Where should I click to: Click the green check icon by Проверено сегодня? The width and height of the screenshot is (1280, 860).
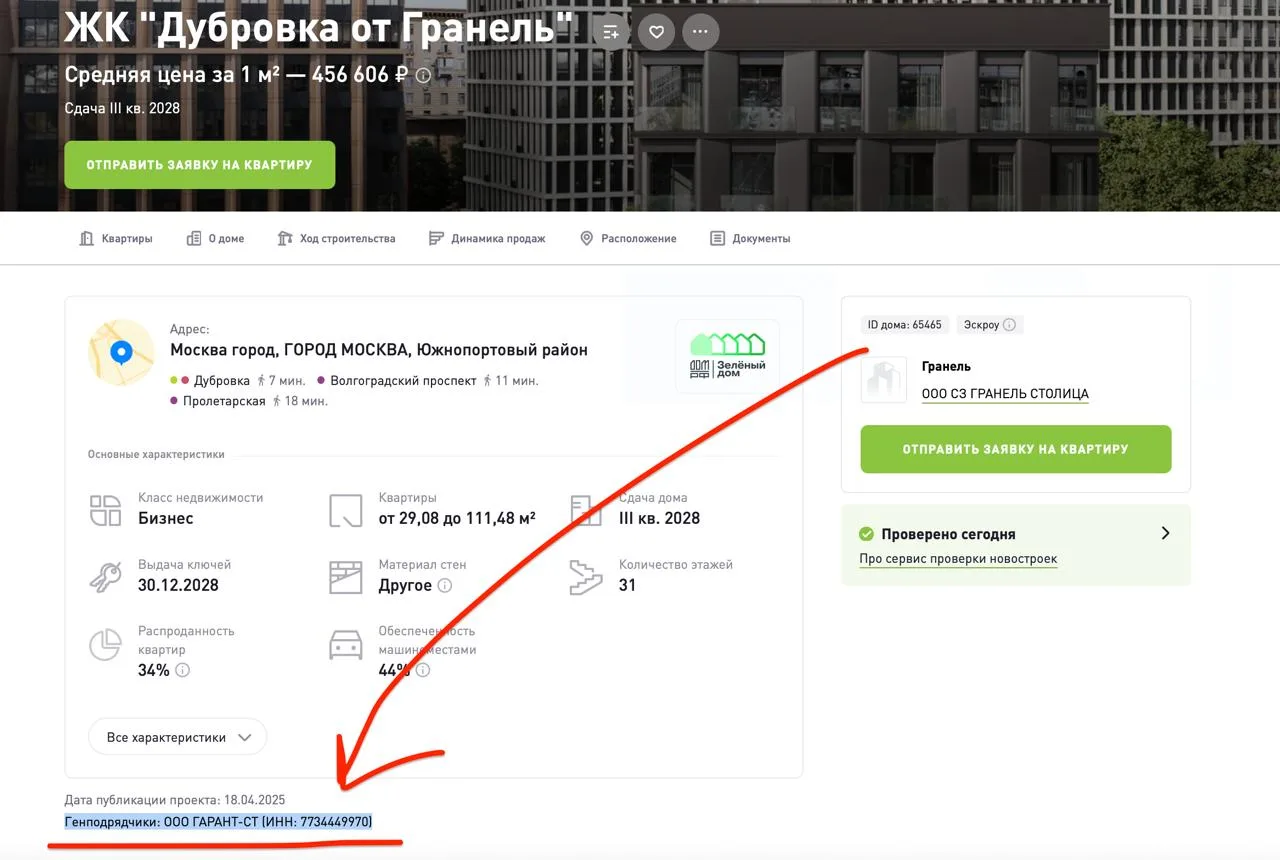(866, 534)
